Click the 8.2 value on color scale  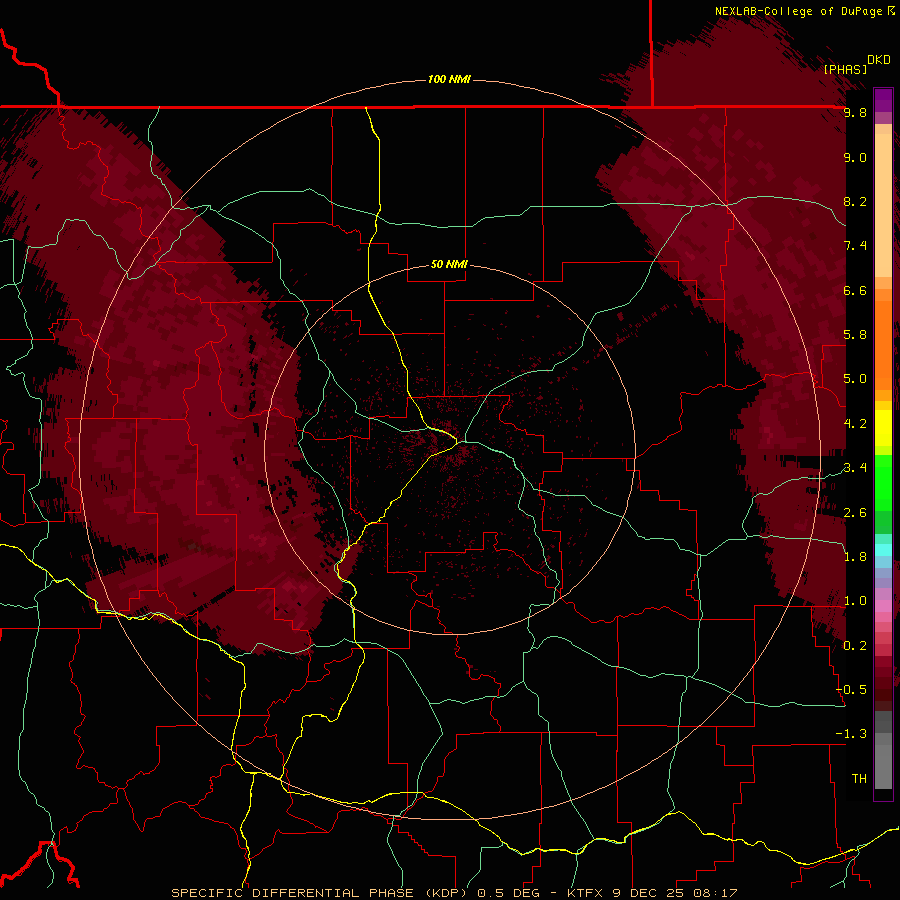855,201
